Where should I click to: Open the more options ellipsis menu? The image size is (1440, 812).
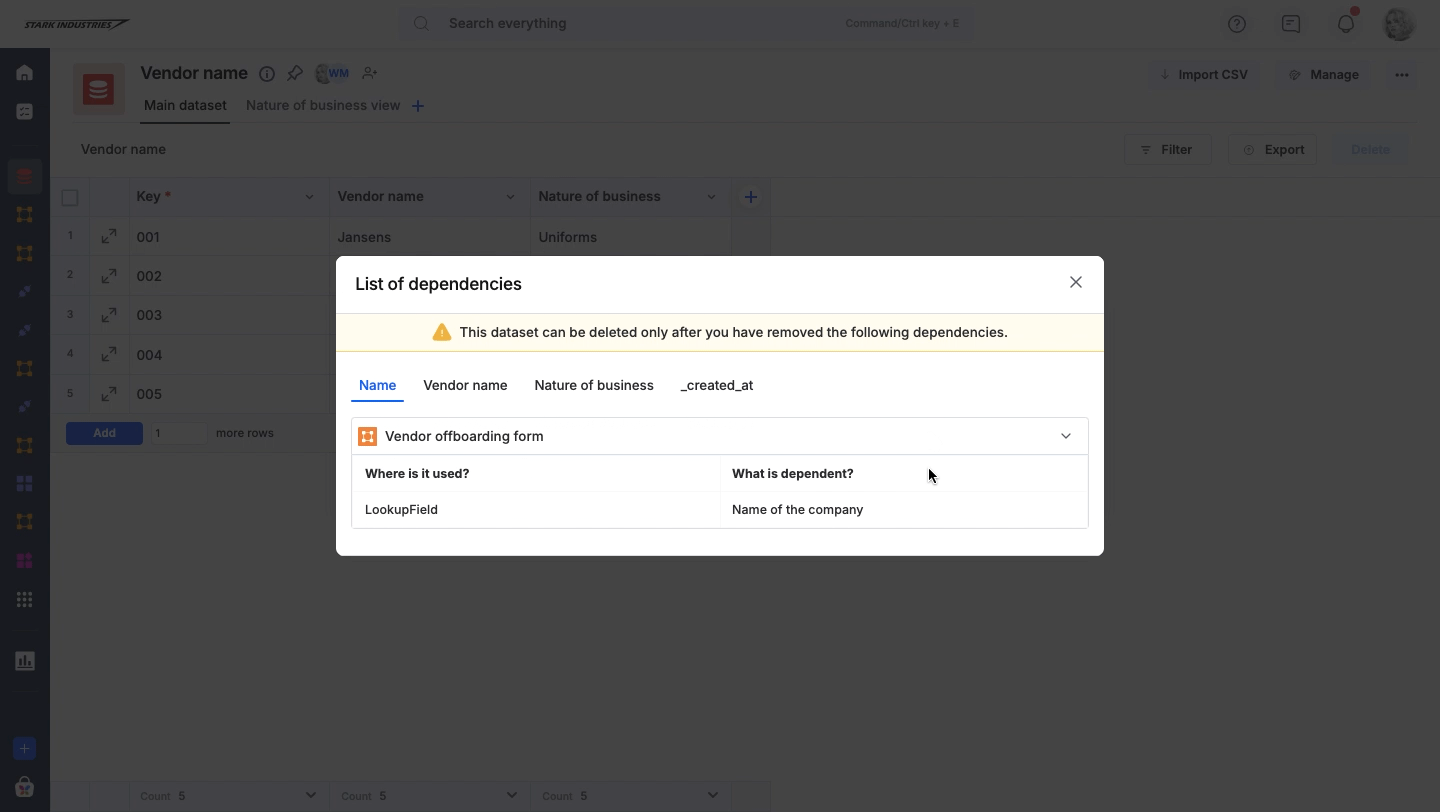click(1402, 75)
